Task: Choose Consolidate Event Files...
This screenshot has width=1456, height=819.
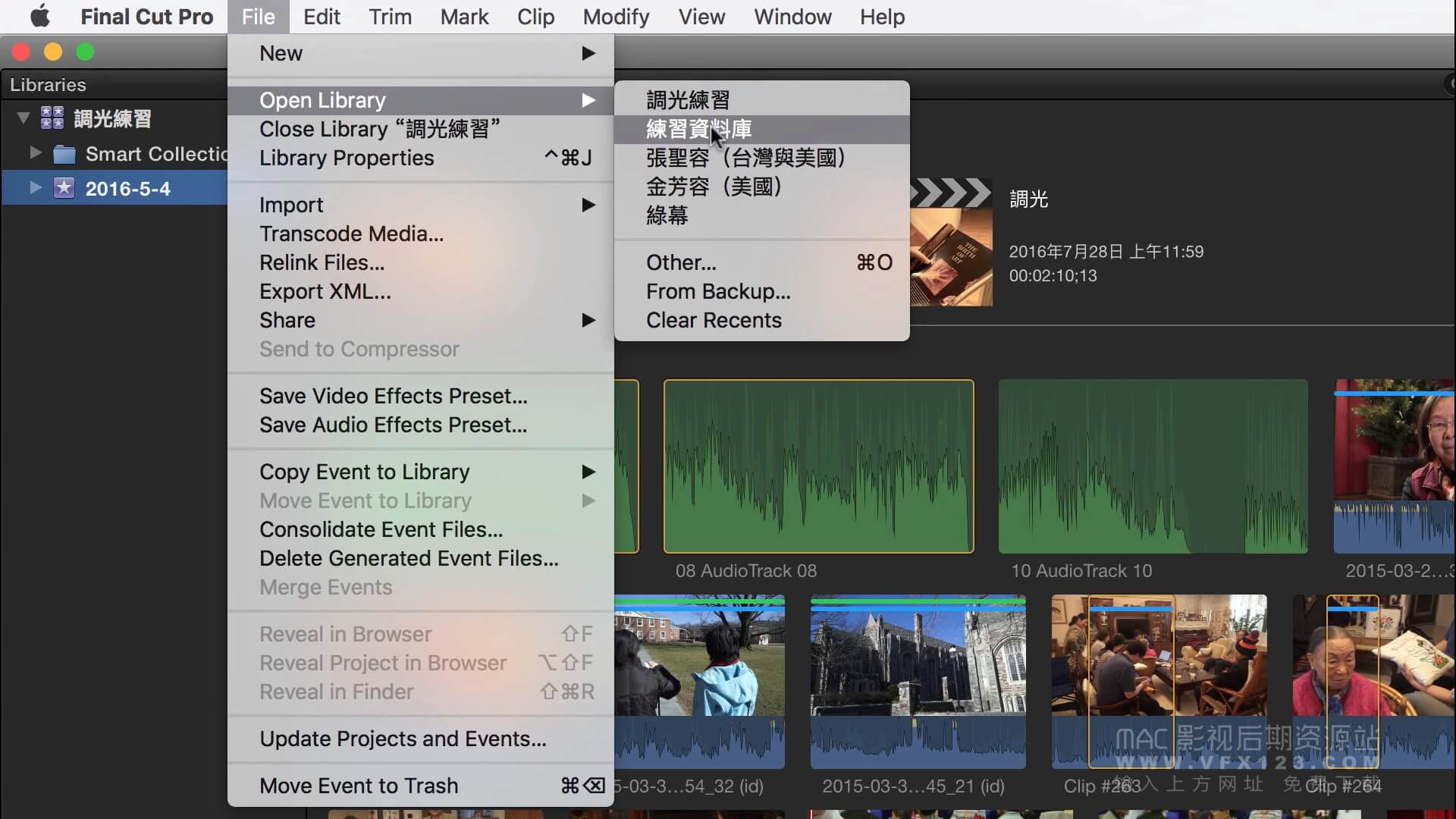Action: [x=421, y=529]
